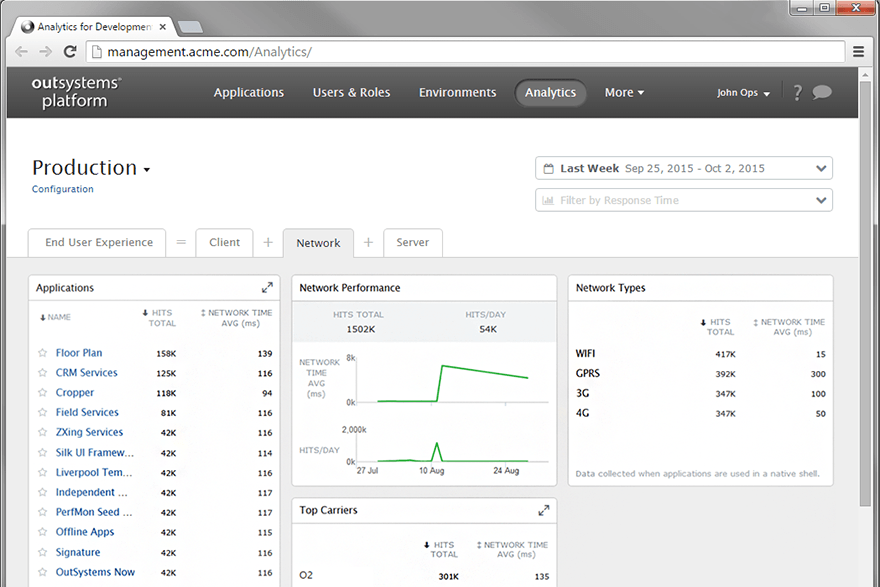Viewport: 880px width, 587px height.
Task: Click the help question mark icon
Action: 797,93
